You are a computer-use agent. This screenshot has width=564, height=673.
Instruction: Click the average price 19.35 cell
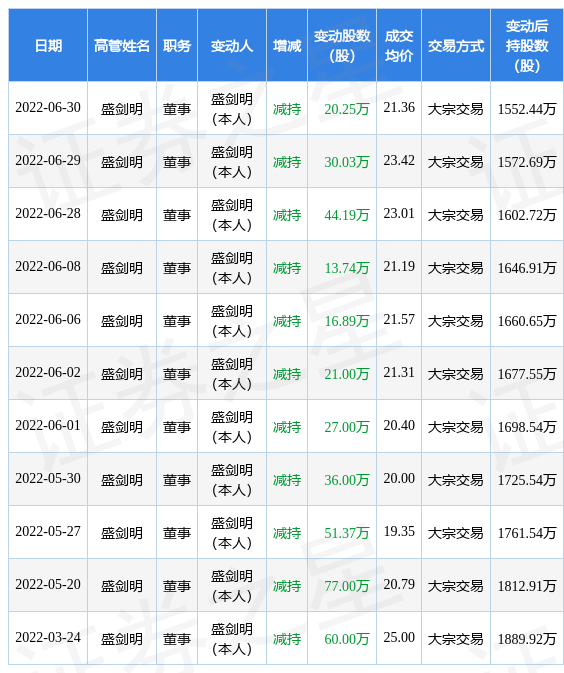point(399,531)
